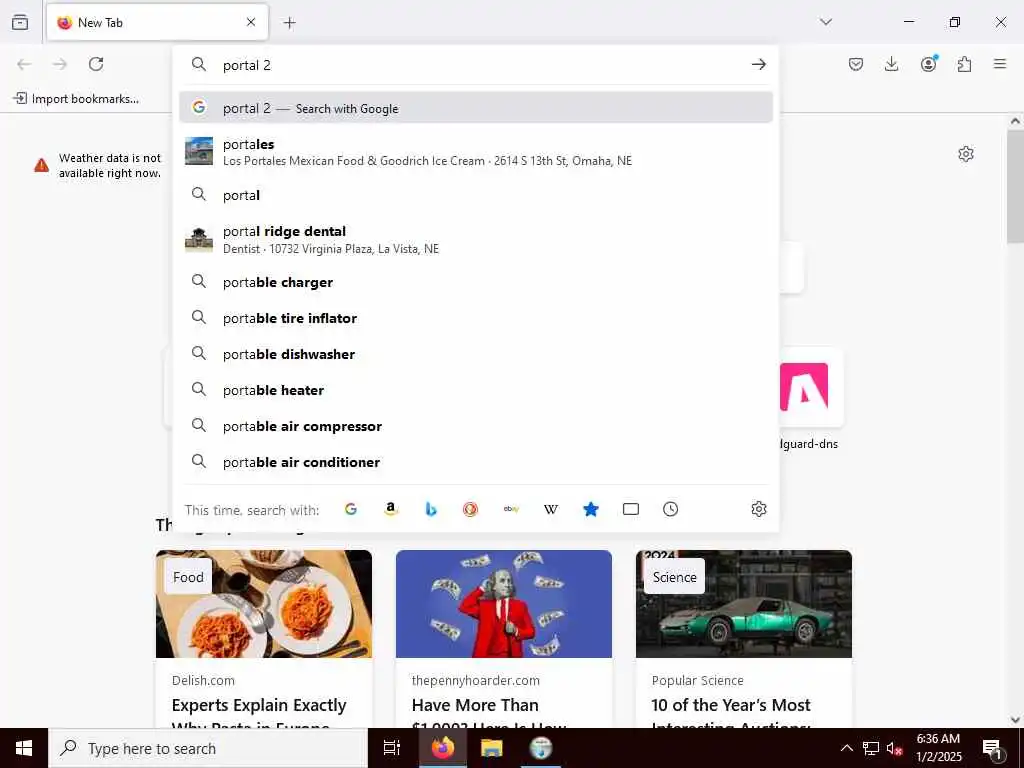Choose 'portable heater' suggestion
Screen dimensions: 1024x768
click(475, 390)
